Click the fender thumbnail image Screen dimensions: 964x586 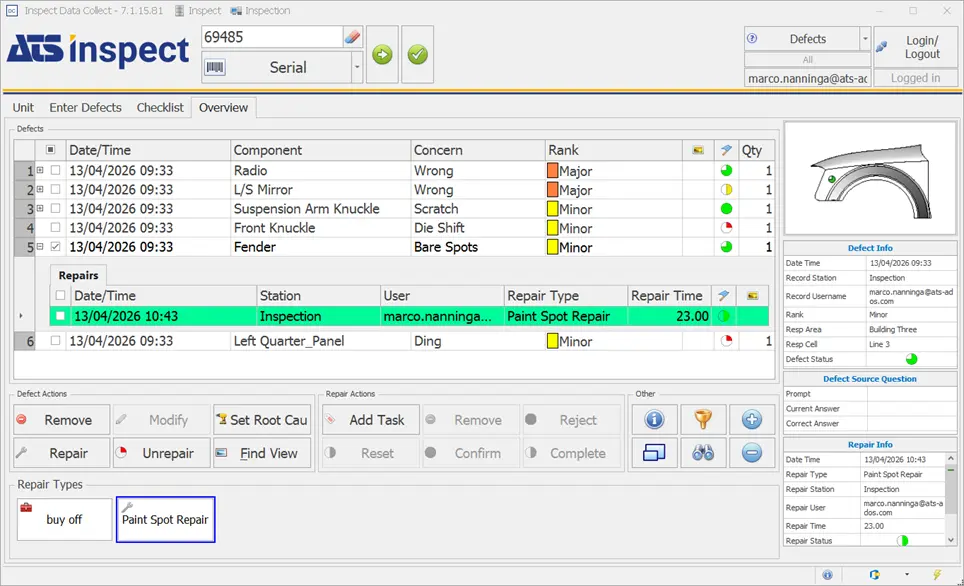pos(870,178)
